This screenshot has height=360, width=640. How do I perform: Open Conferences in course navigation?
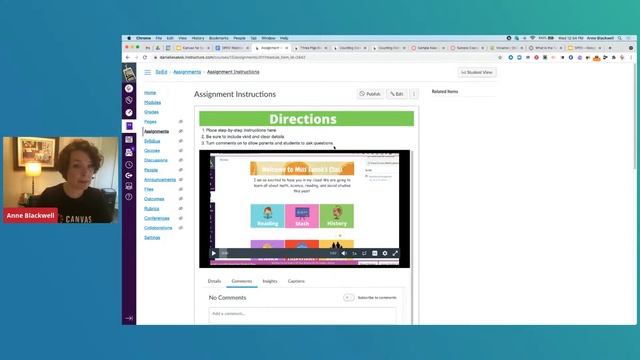(x=156, y=218)
